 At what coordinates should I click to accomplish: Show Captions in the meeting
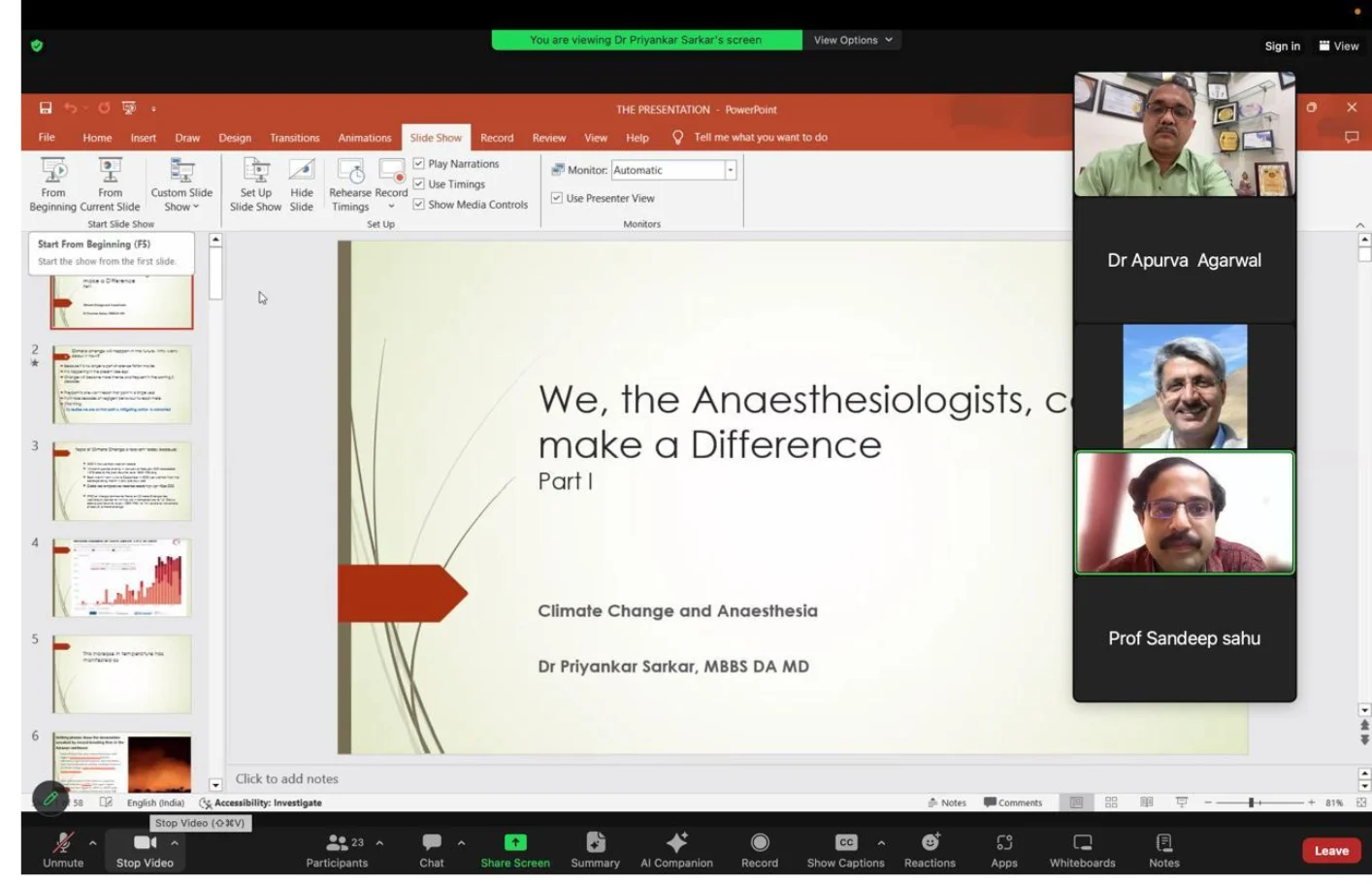[845, 849]
